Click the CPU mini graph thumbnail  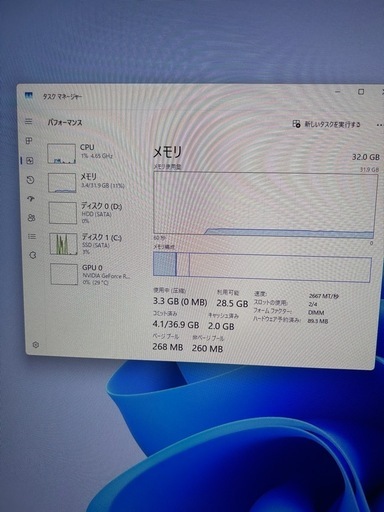(x=61, y=153)
